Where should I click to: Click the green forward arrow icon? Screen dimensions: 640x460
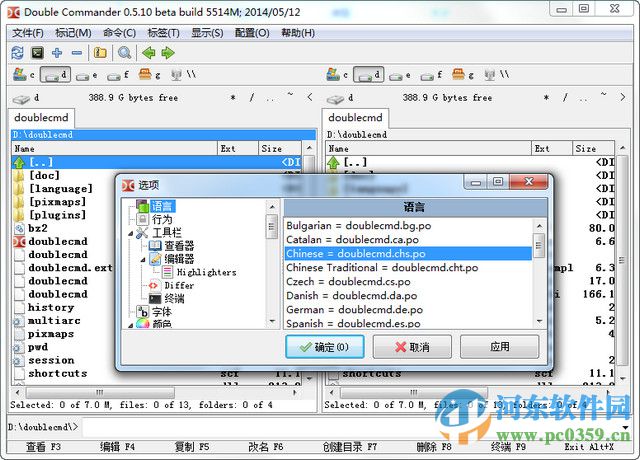[168, 53]
